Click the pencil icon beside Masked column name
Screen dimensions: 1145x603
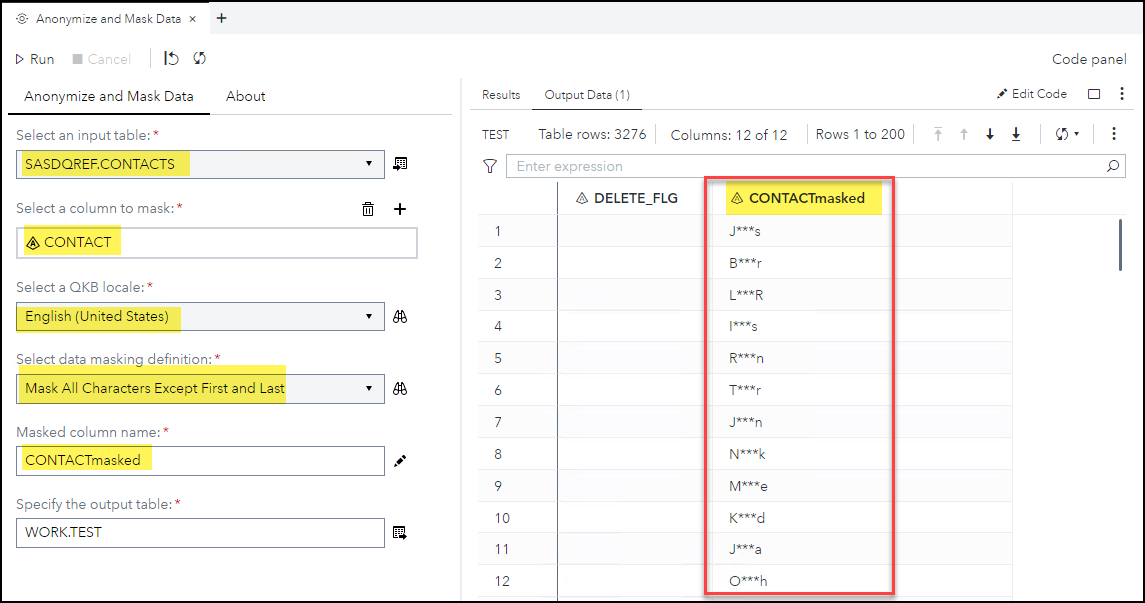click(401, 460)
